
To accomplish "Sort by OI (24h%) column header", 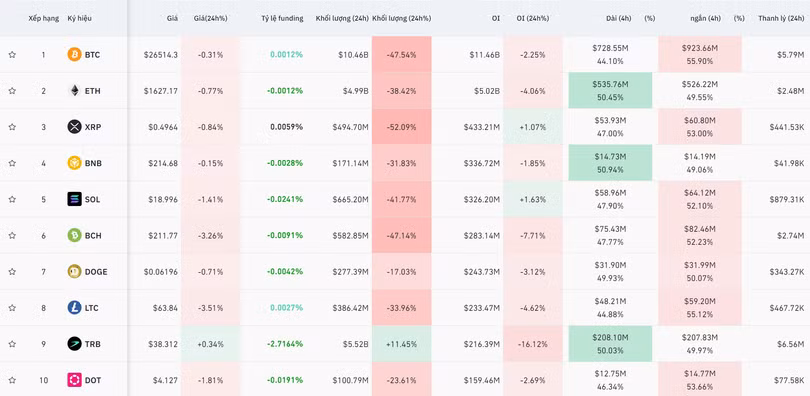I will (533, 18).
